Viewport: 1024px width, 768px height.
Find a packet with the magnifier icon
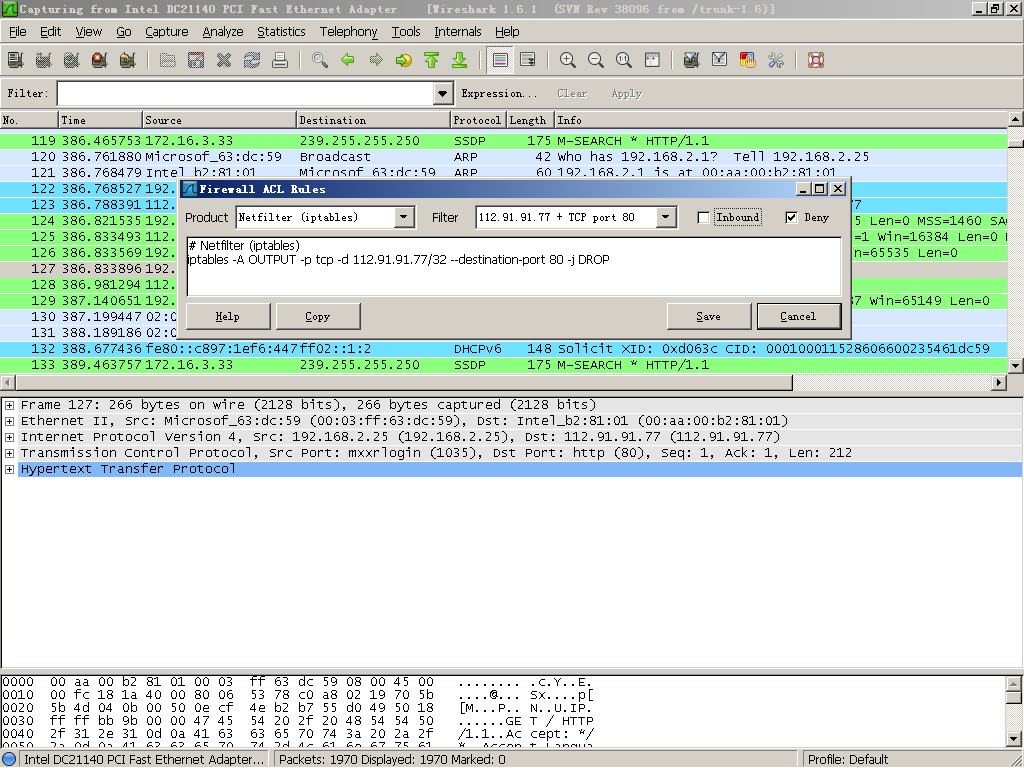point(320,60)
